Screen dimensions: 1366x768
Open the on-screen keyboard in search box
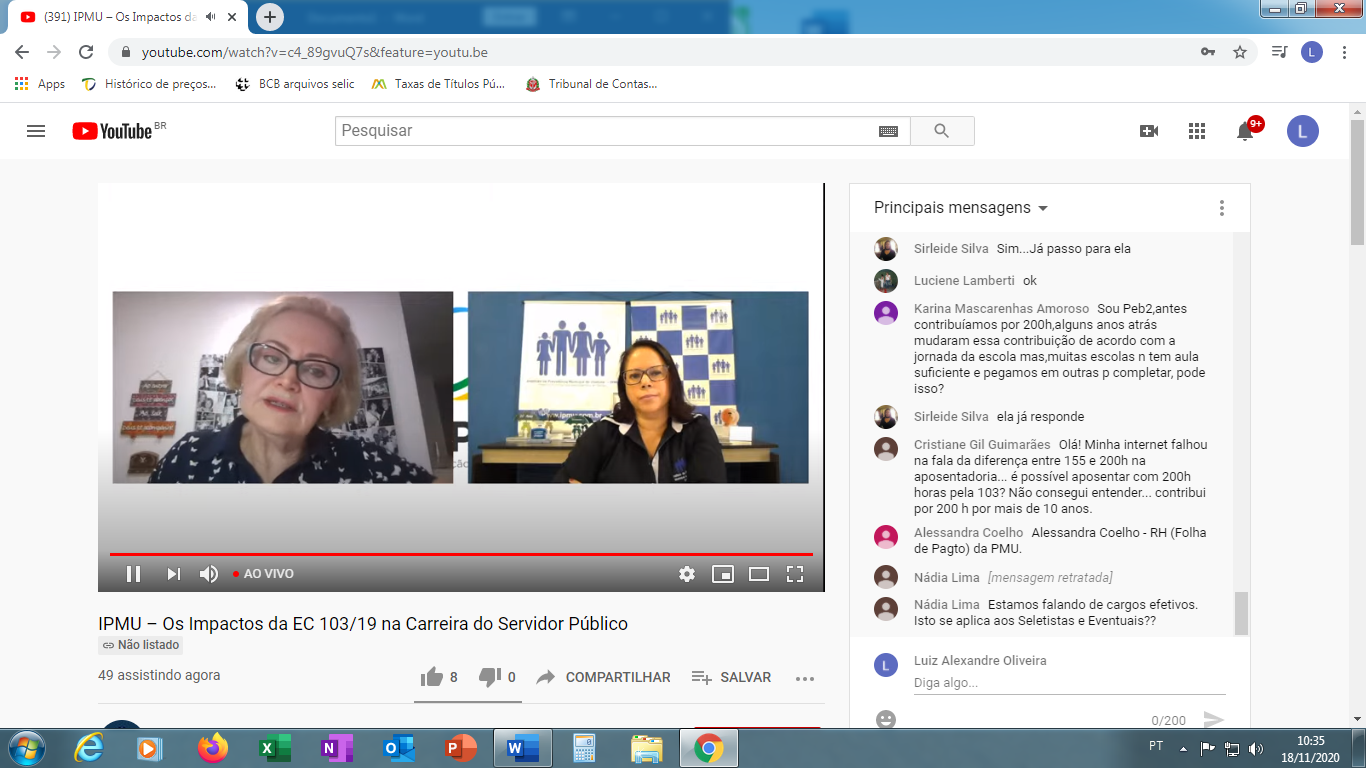pyautogui.click(x=888, y=131)
